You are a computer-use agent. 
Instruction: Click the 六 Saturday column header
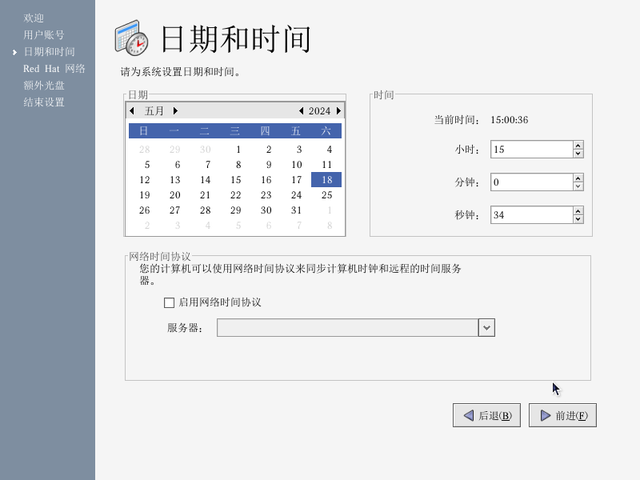[x=326, y=131]
